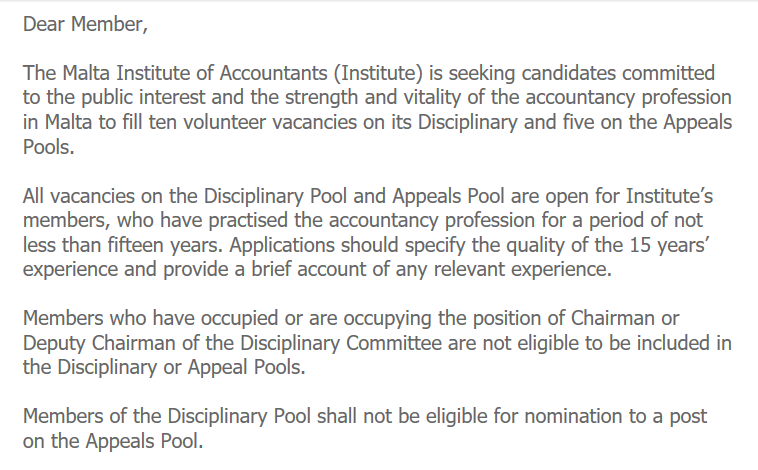Click the phrase 'Disciplinary Committee'
Viewport: 758px width, 470px height.
coord(341,343)
